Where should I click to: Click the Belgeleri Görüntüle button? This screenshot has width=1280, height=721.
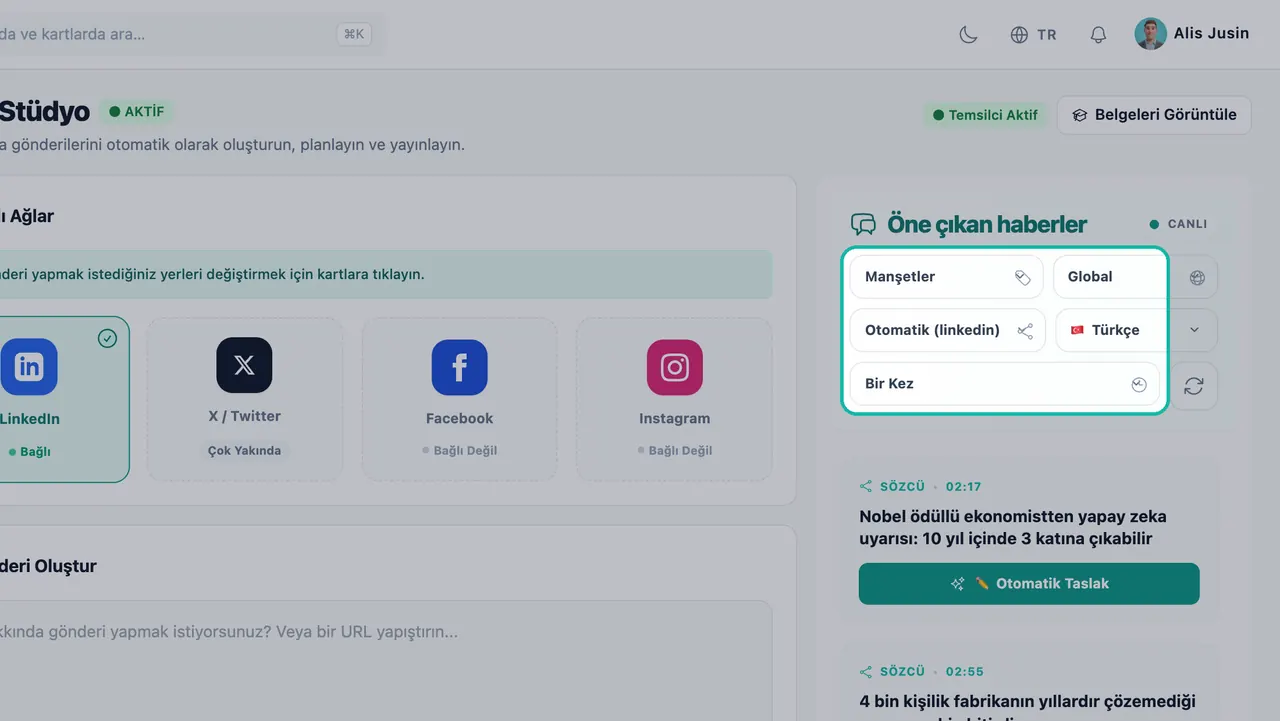(1154, 115)
